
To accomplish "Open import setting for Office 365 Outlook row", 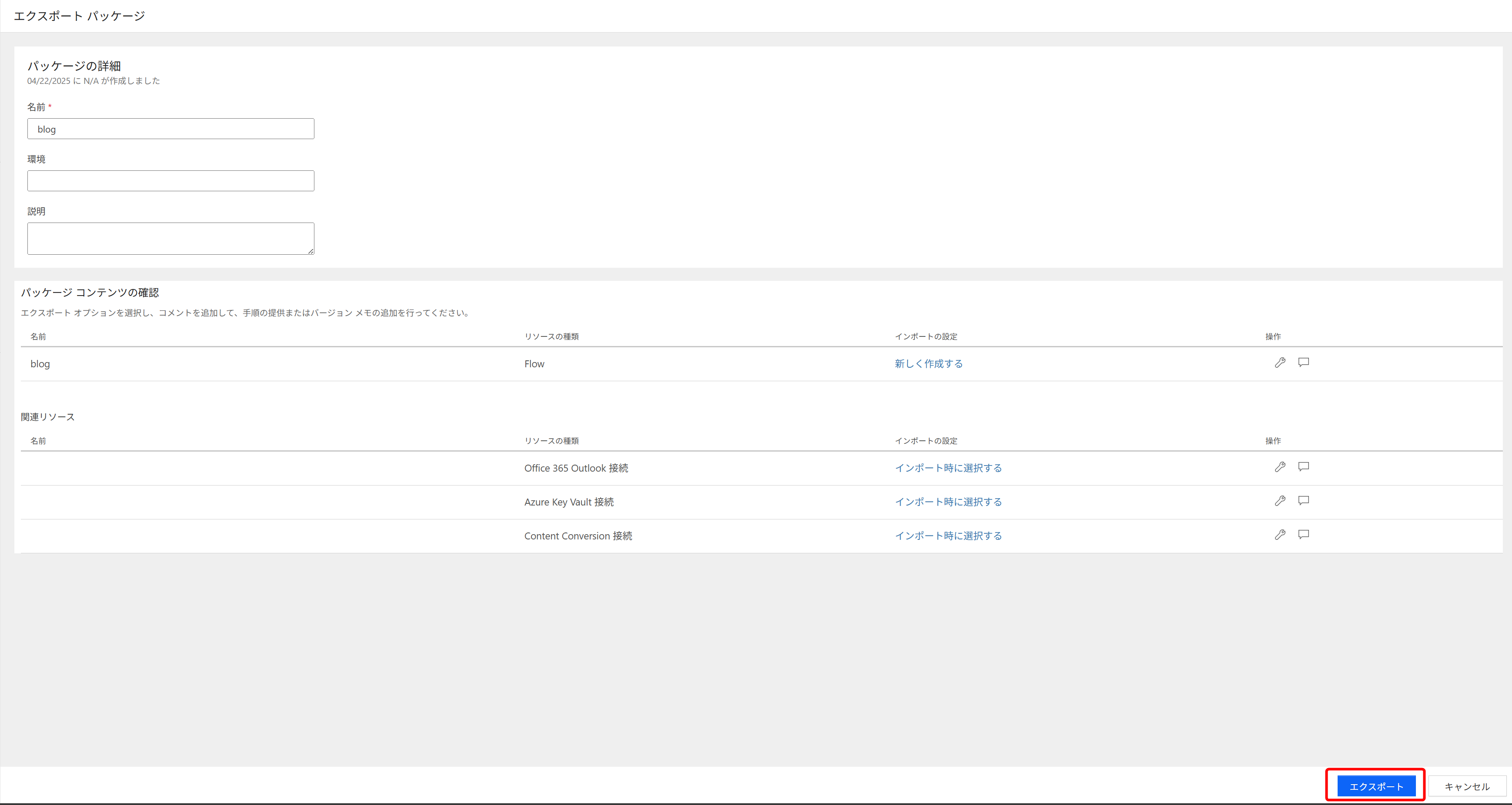I will 948,468.
